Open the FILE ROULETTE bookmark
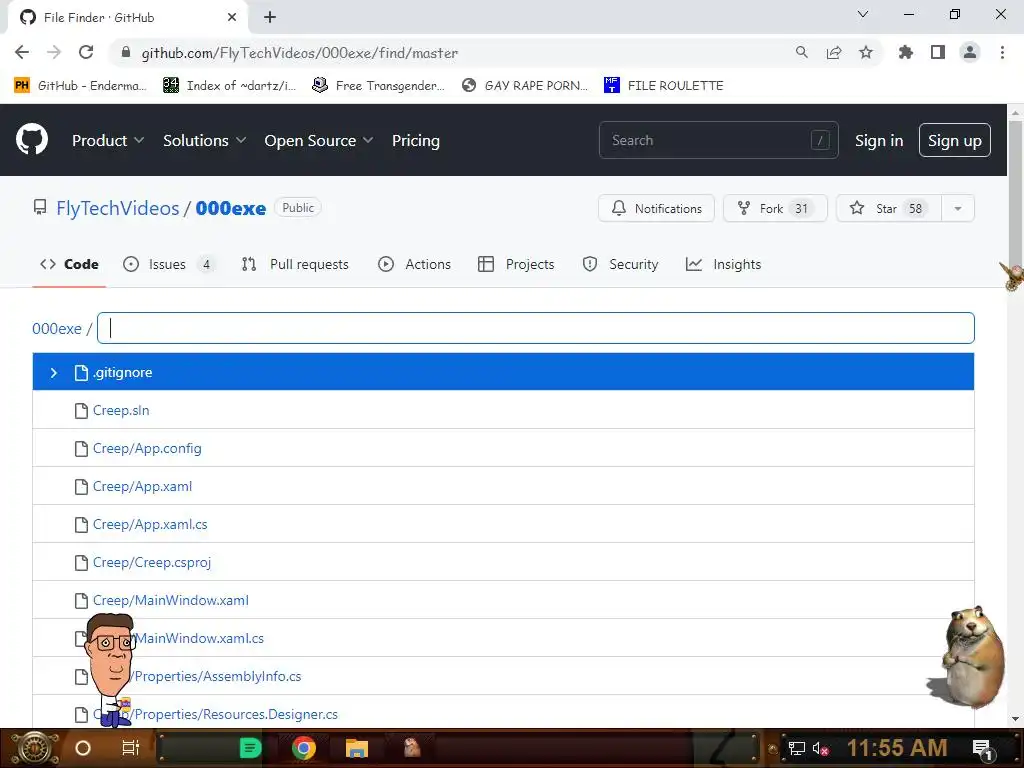The width and height of the screenshot is (1024, 768). [x=664, y=86]
